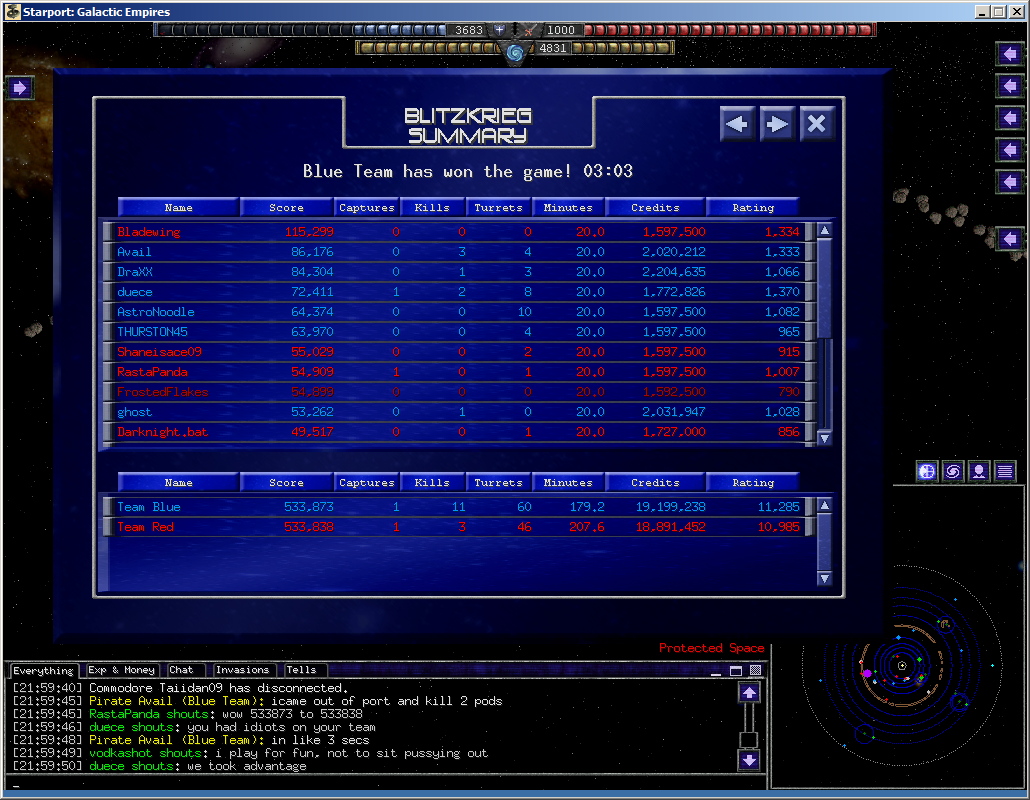Click the chat scrollbar slider handle
Viewport: 1030px width, 800px height.
point(749,740)
